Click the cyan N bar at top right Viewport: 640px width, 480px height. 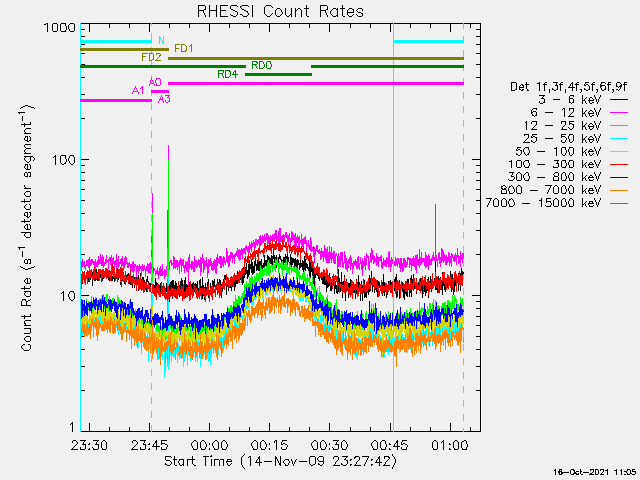tap(429, 41)
